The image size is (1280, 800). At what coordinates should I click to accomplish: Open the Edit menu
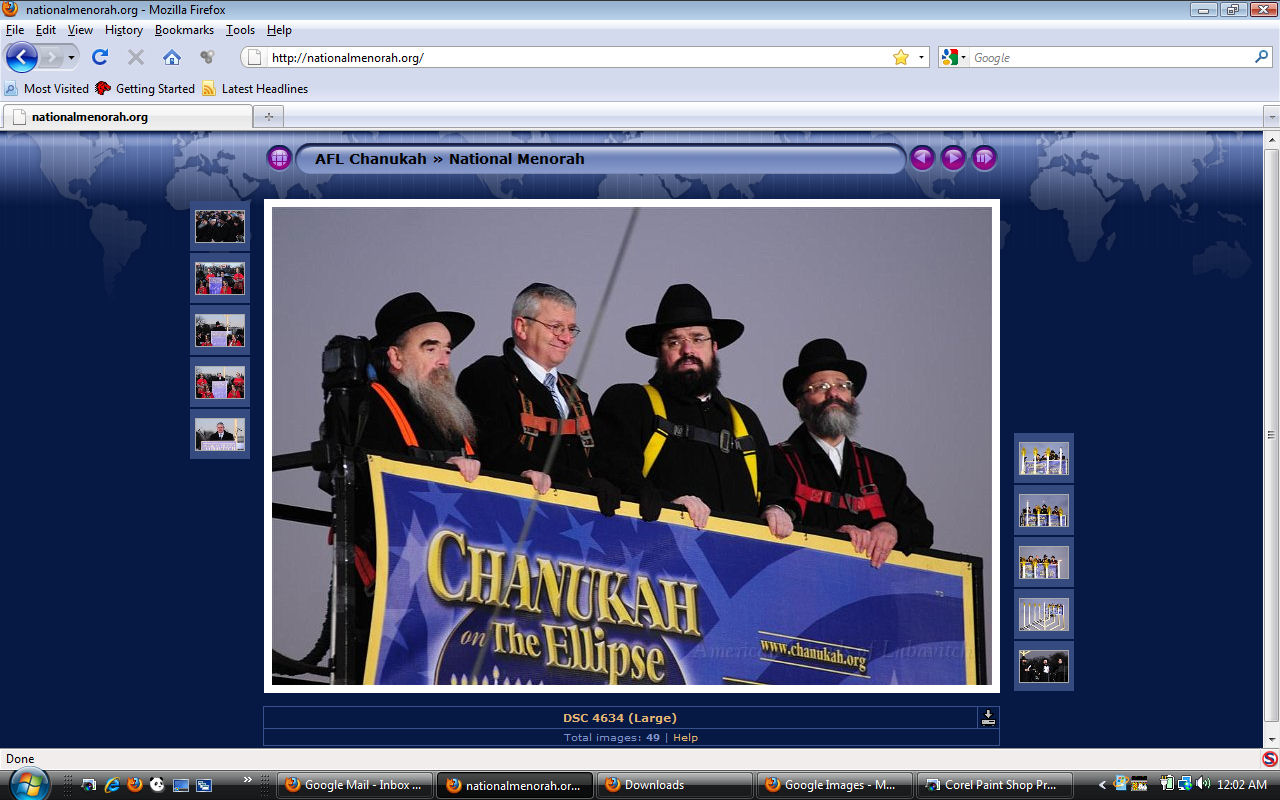tap(46, 30)
